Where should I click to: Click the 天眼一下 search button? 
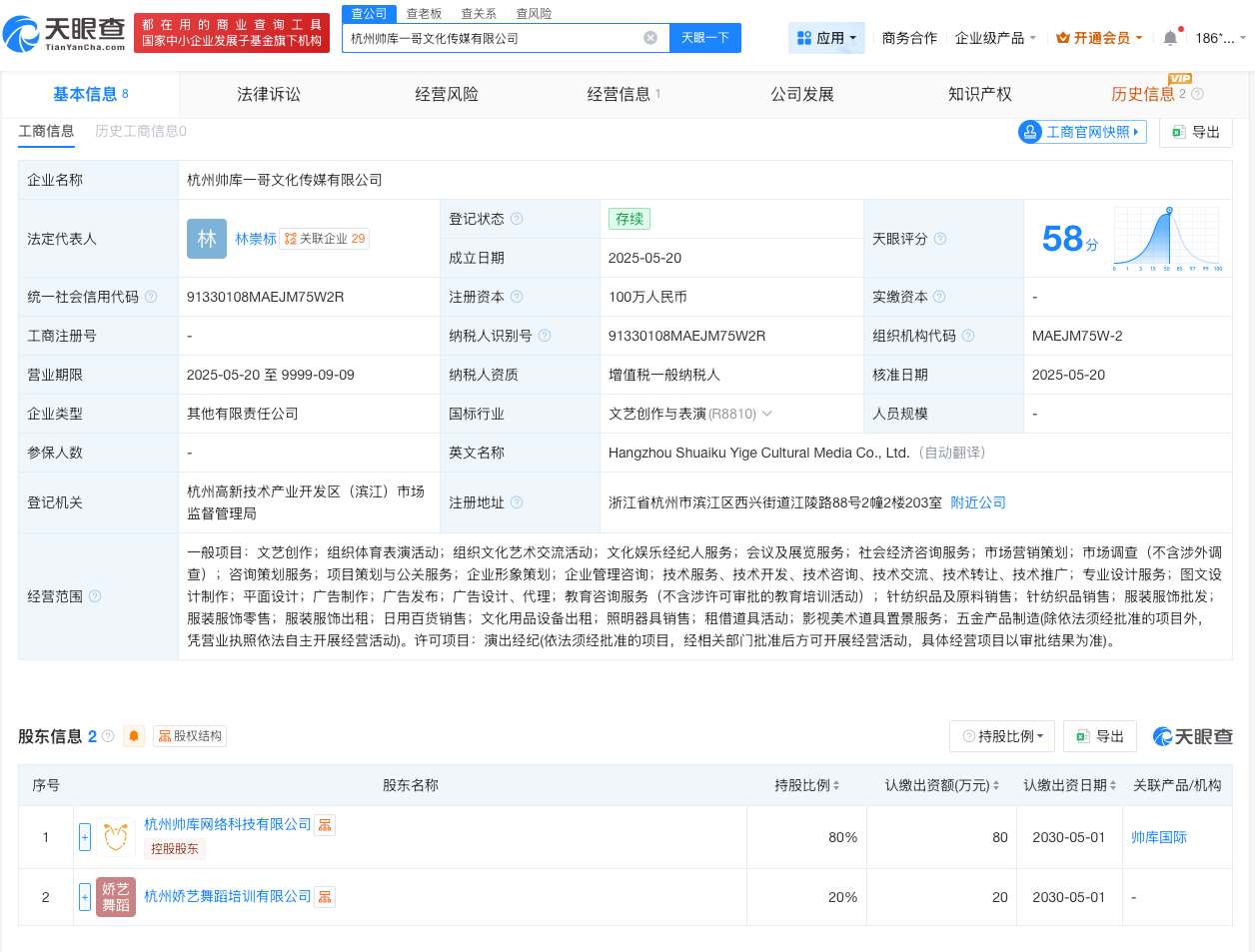[705, 37]
